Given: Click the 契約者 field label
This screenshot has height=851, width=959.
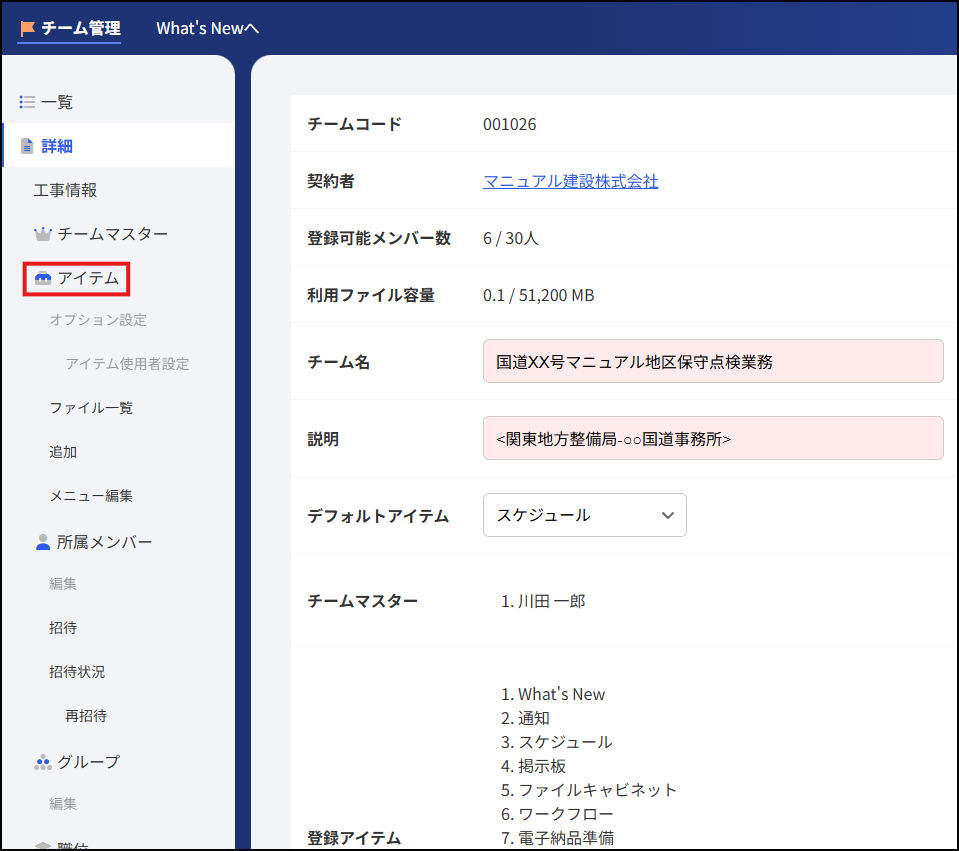Looking at the screenshot, I should click(x=331, y=181).
